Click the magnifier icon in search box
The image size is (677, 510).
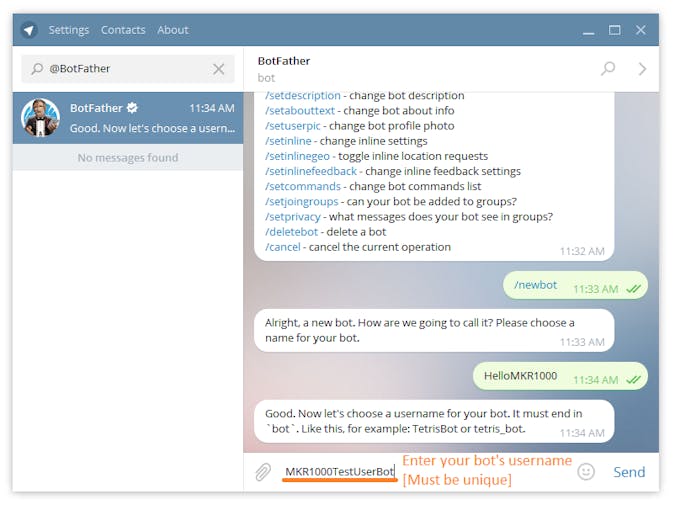coord(37,69)
